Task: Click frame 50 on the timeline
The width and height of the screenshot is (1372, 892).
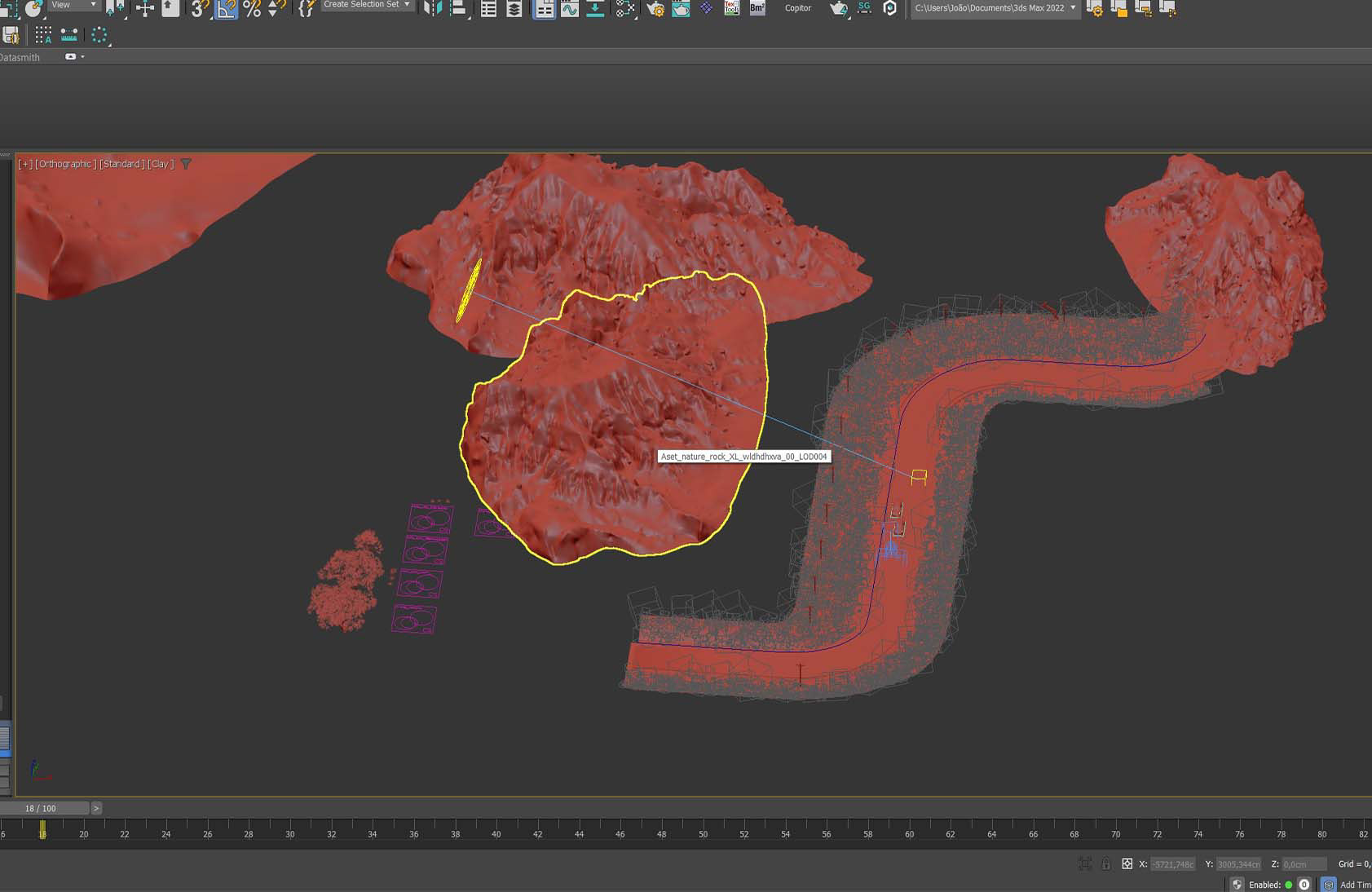Action: point(703,833)
